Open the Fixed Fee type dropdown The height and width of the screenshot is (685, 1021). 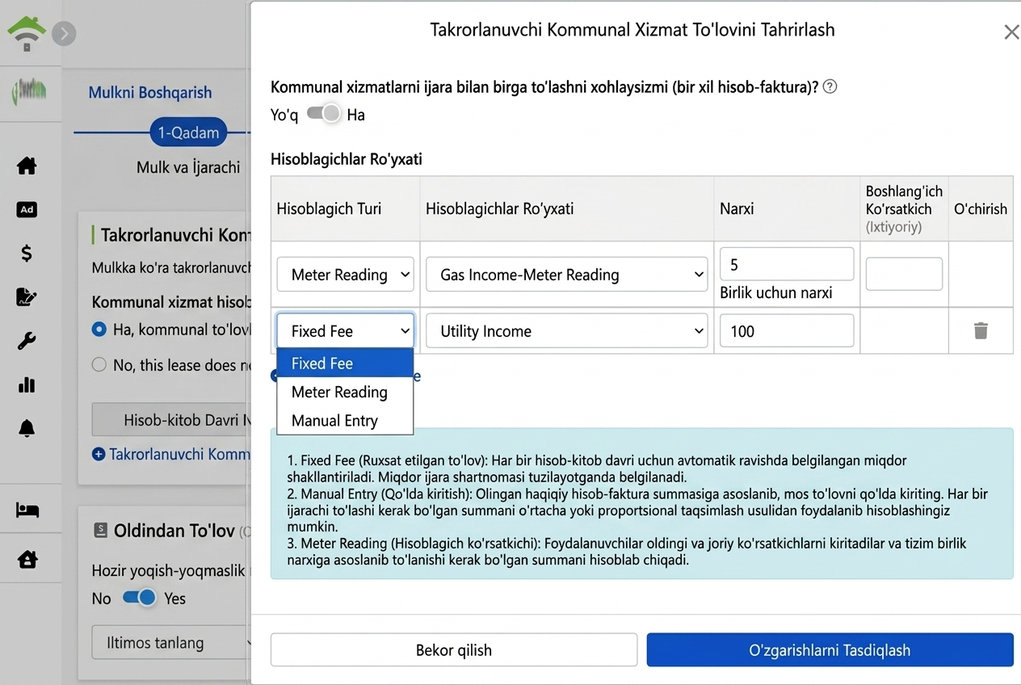point(345,331)
